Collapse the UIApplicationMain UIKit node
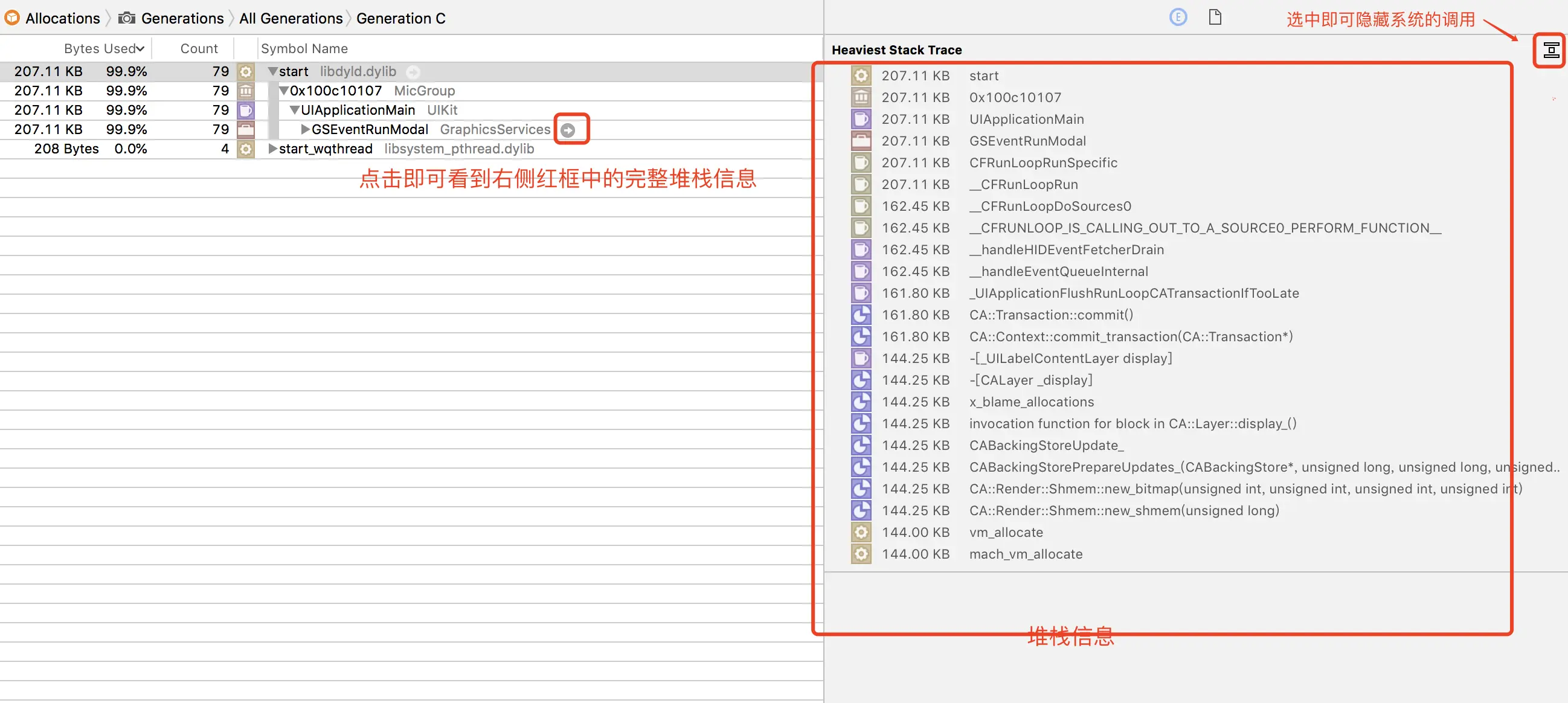This screenshot has width=1568, height=703. coord(295,110)
